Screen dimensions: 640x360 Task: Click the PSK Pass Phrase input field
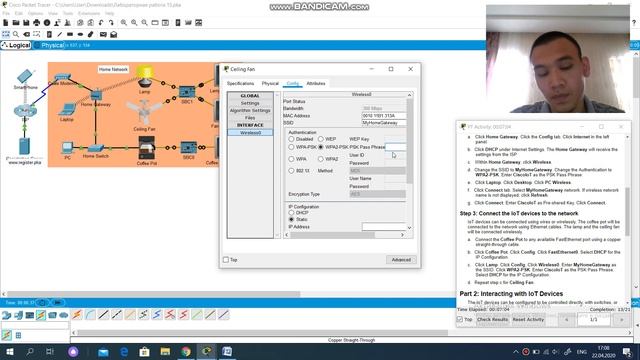(396, 147)
